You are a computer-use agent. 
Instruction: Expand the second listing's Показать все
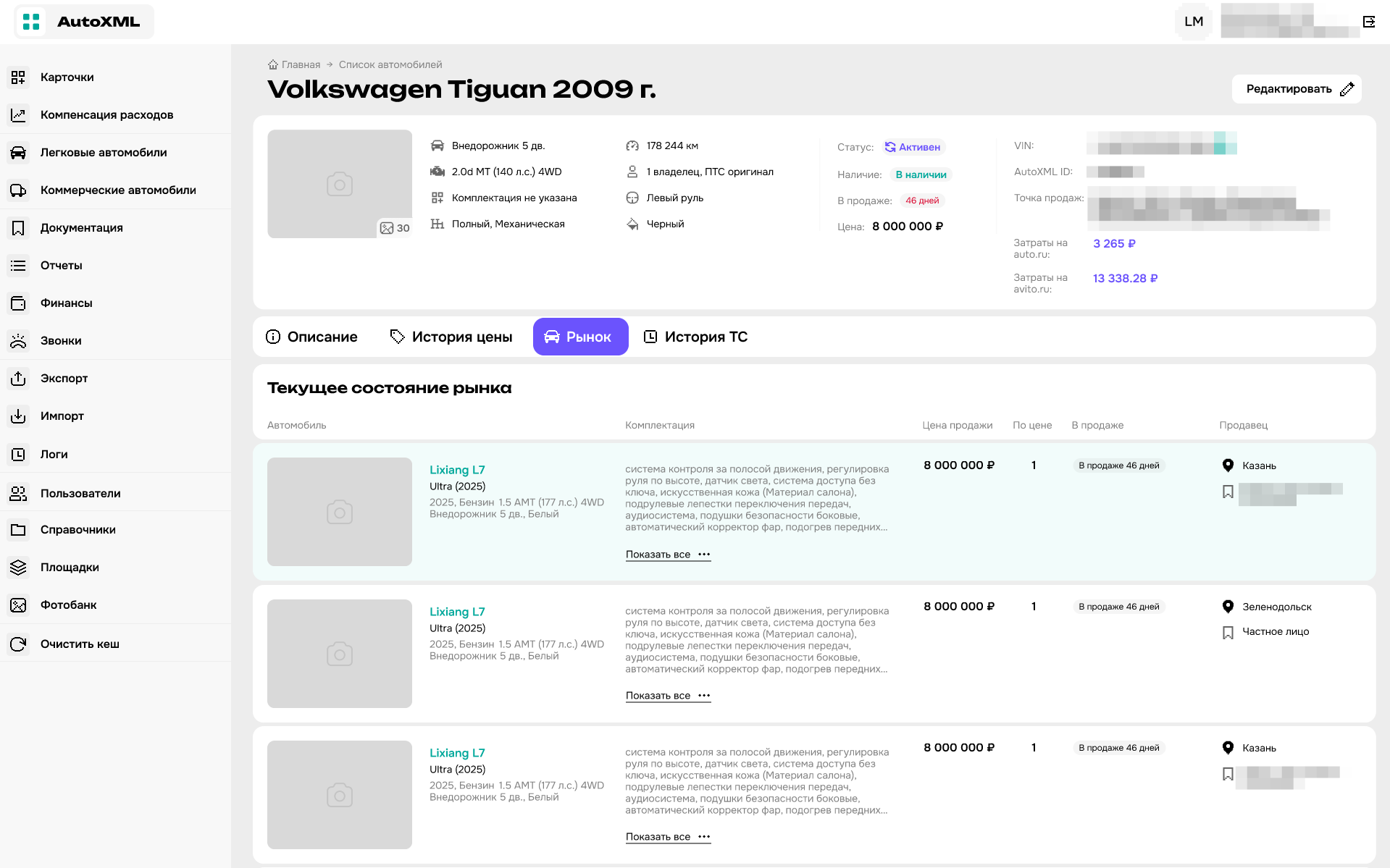click(667, 696)
